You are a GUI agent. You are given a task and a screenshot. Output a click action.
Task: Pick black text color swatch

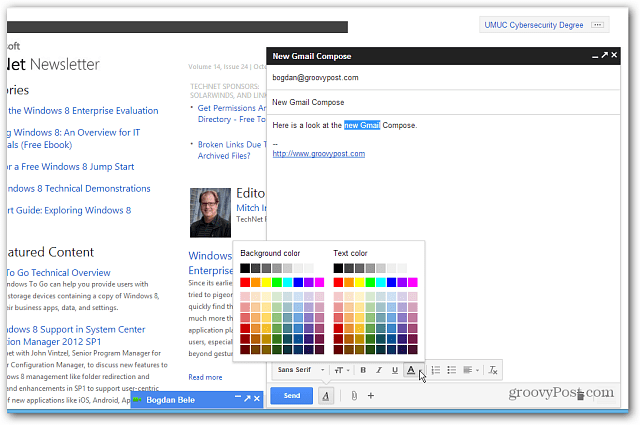(x=338, y=268)
